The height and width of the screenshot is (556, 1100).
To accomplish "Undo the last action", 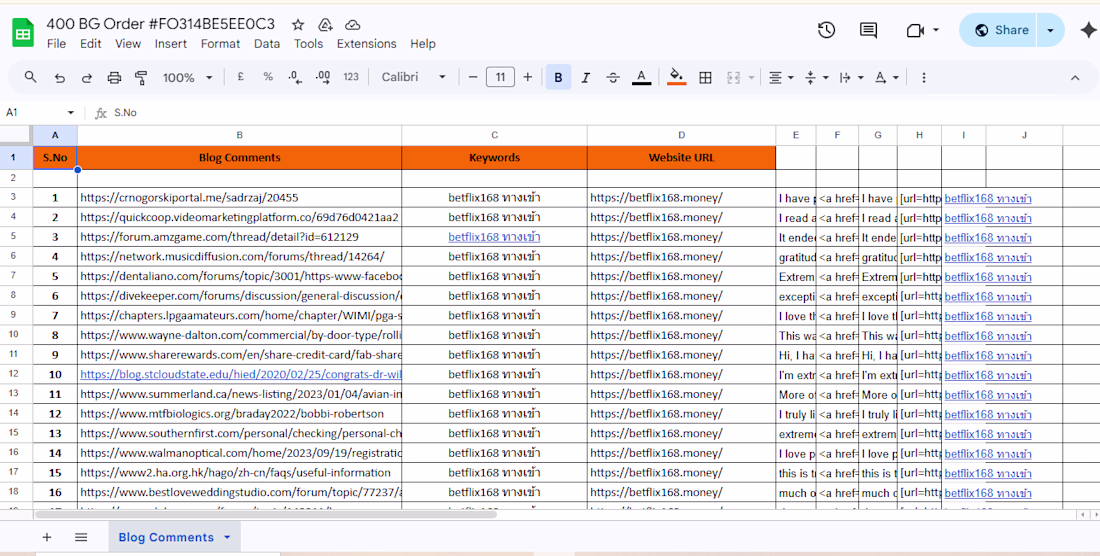I will [60, 78].
